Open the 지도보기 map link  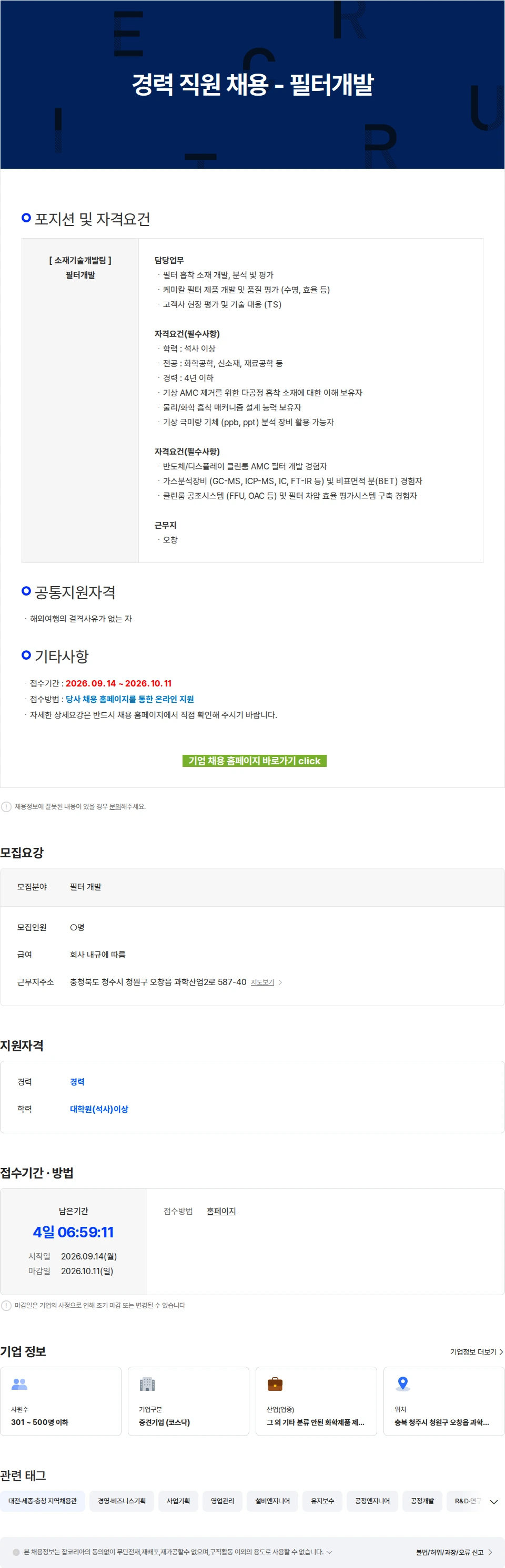(262, 982)
